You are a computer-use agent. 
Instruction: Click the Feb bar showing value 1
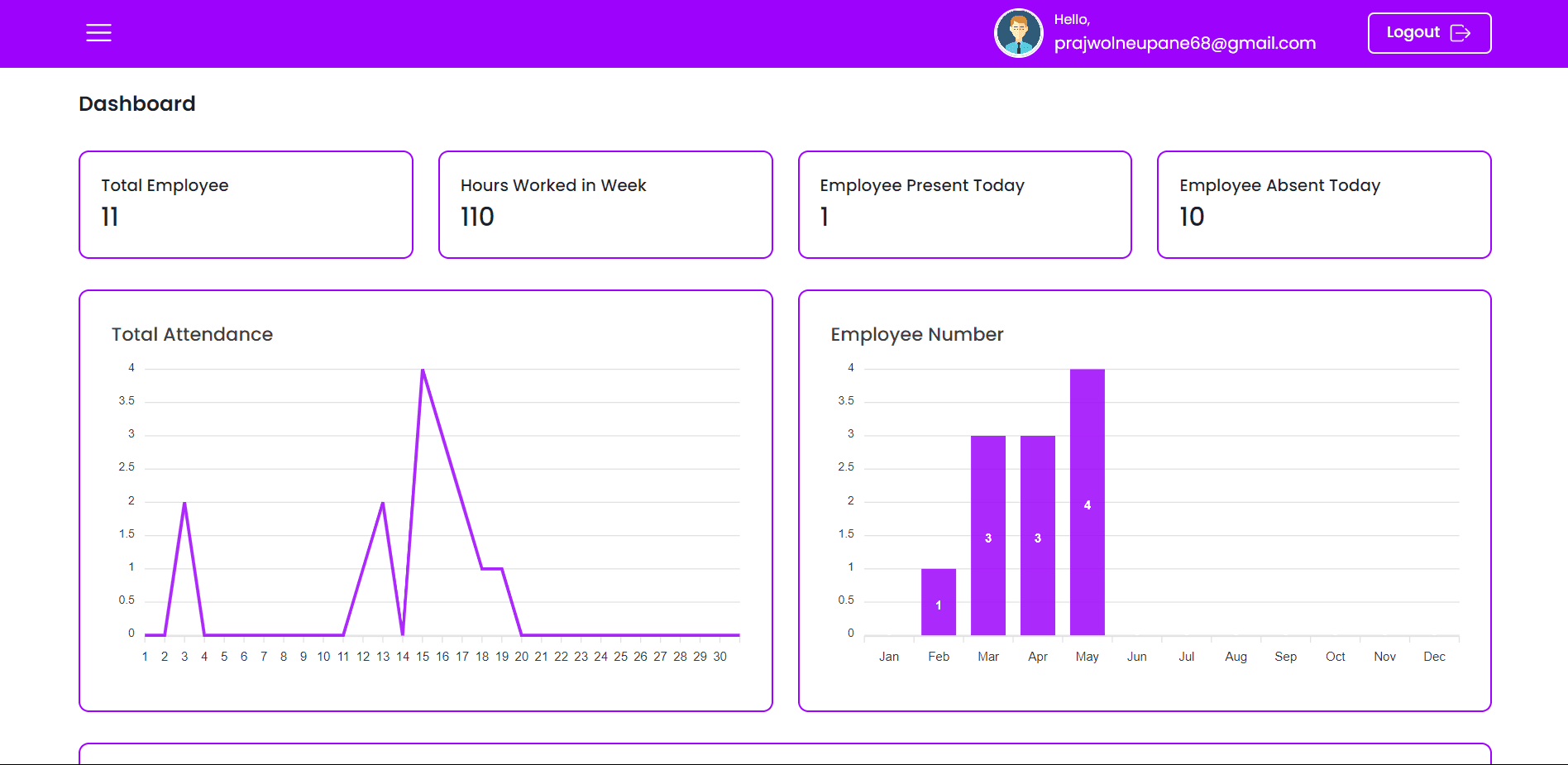pyautogui.click(x=938, y=600)
